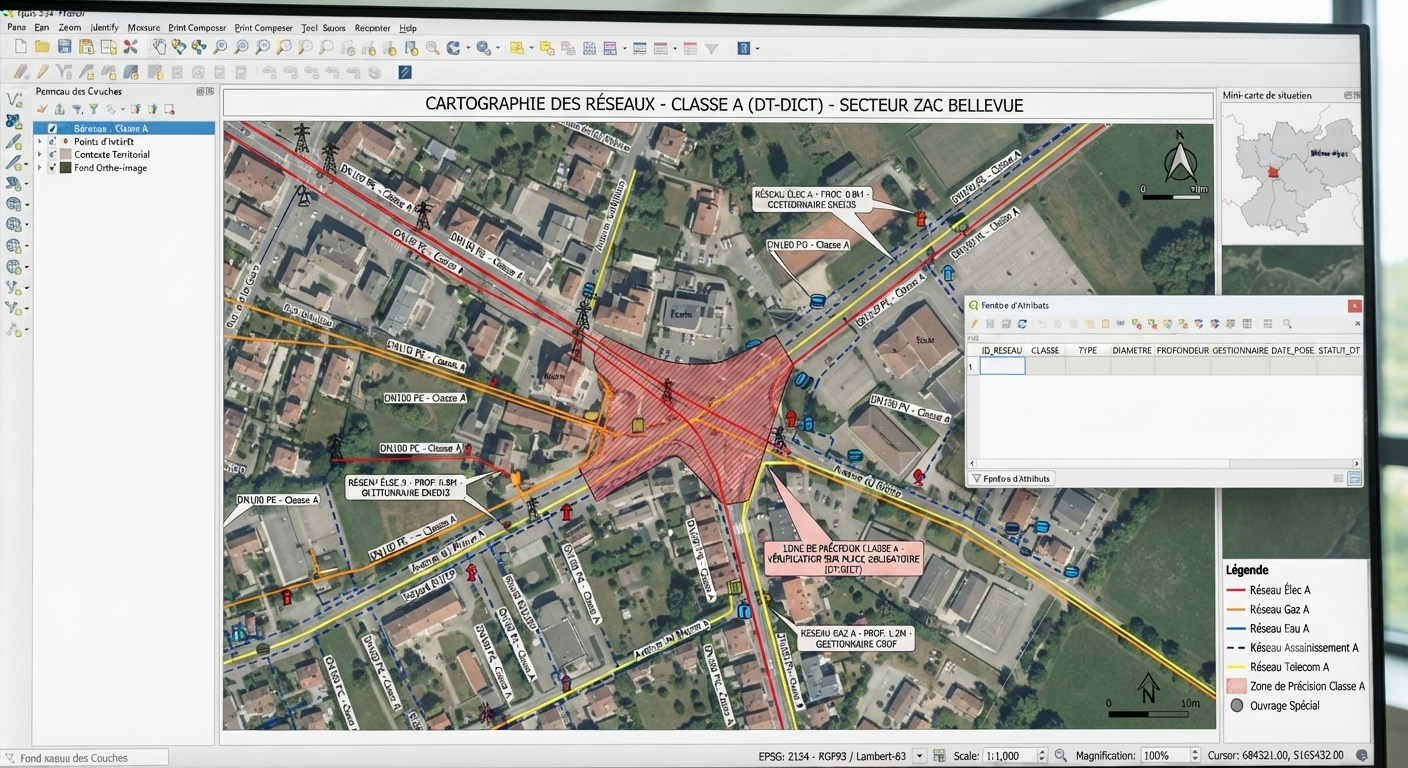Expand the Points d'intérêt layer tree arrow

click(x=40, y=142)
